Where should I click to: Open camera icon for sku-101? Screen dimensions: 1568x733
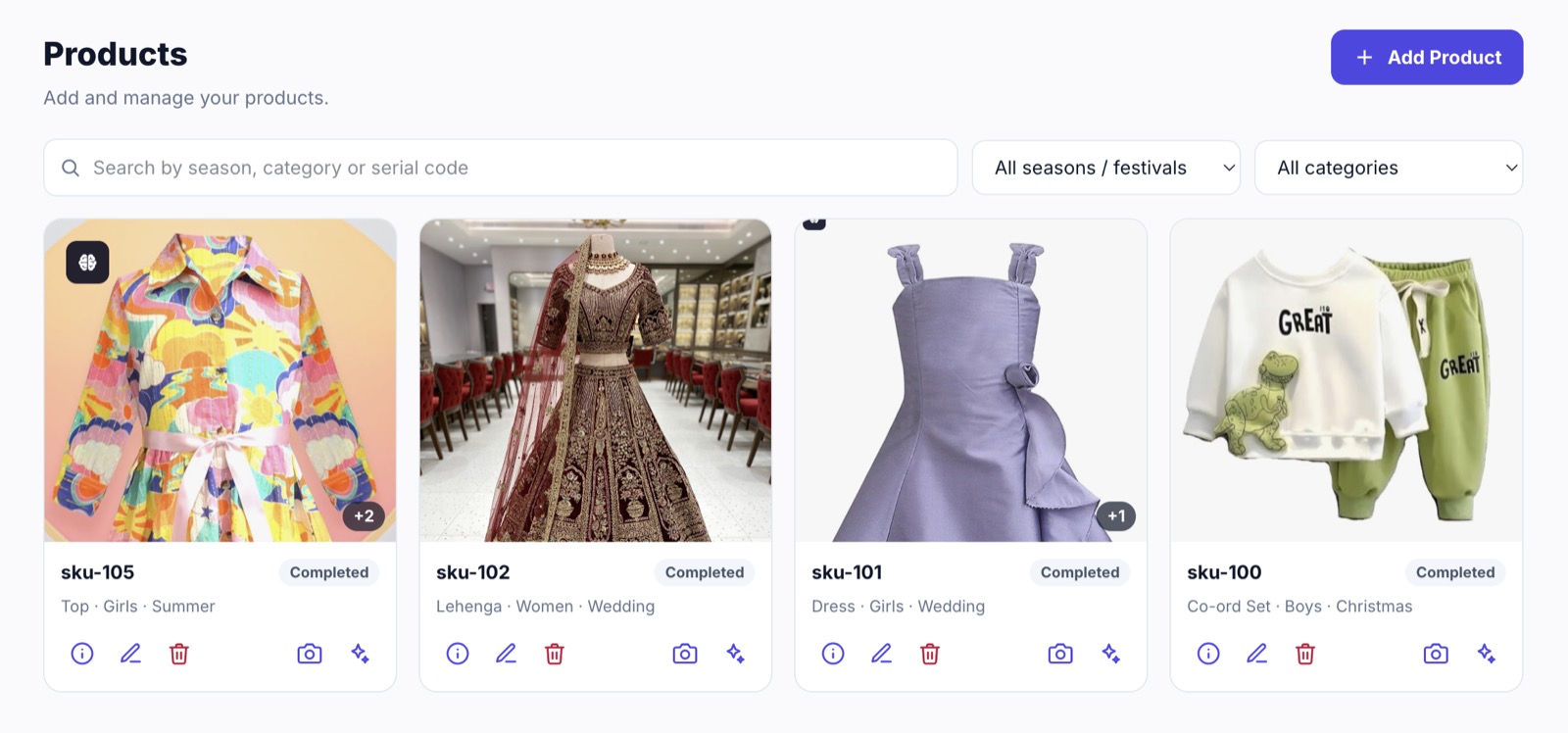tap(1060, 654)
